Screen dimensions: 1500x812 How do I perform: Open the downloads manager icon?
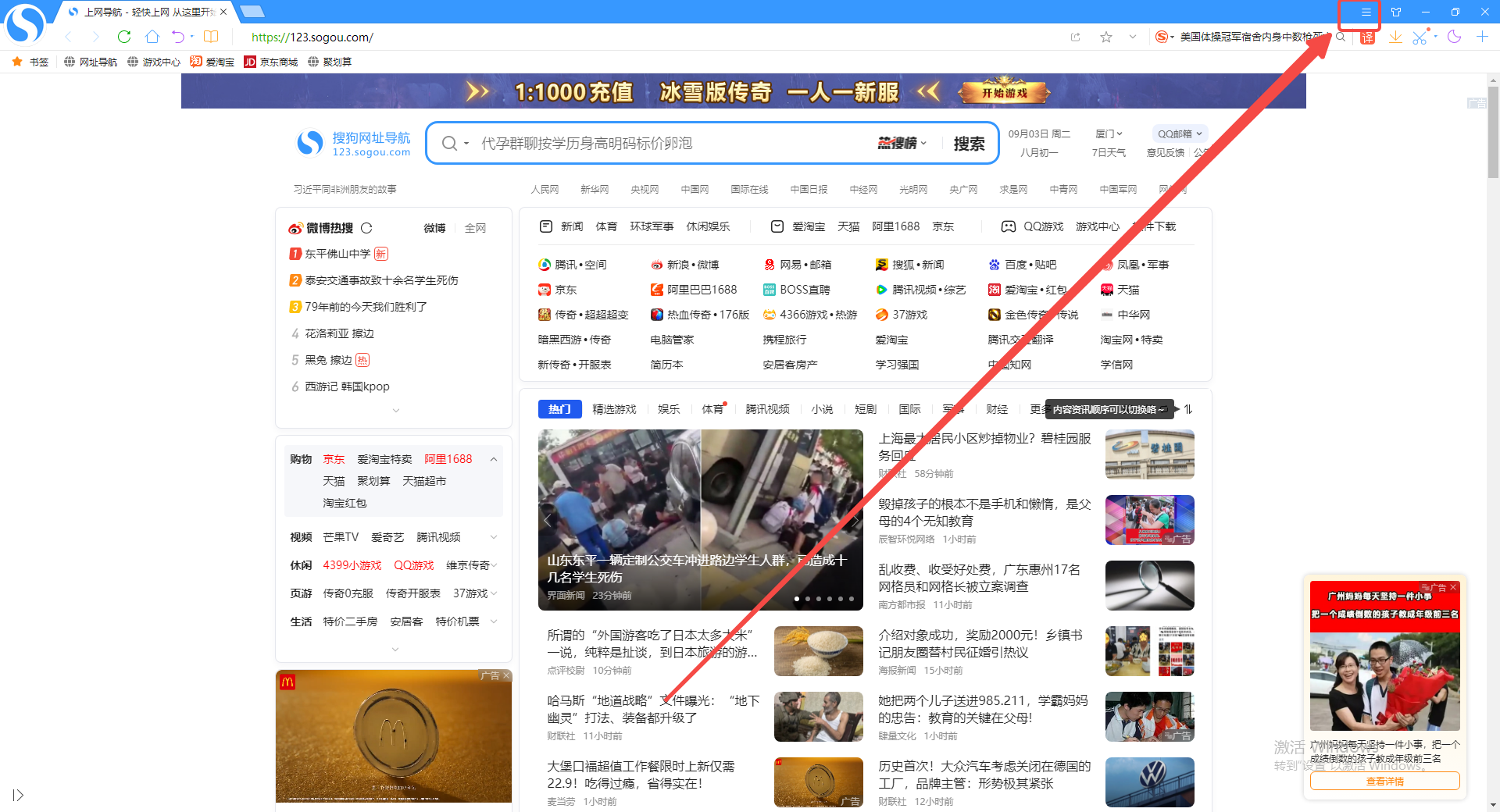point(1395,37)
